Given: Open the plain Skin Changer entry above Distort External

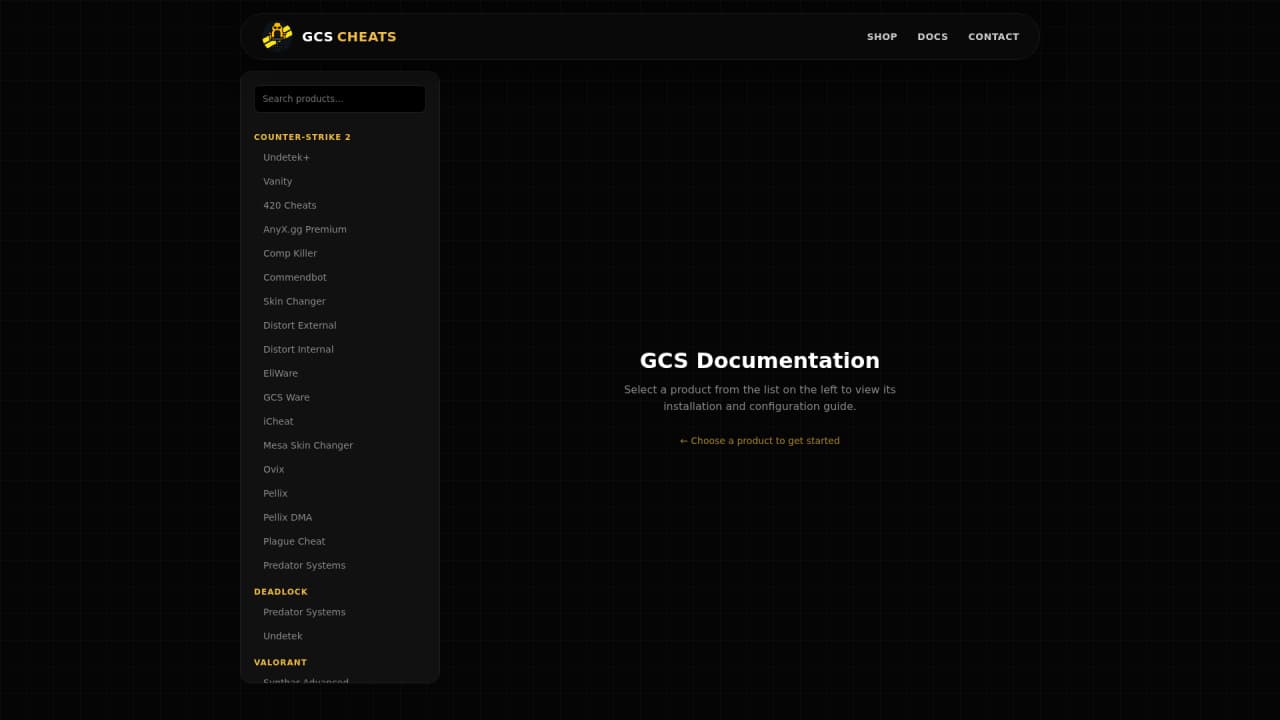Looking at the screenshot, I should click(340, 302).
